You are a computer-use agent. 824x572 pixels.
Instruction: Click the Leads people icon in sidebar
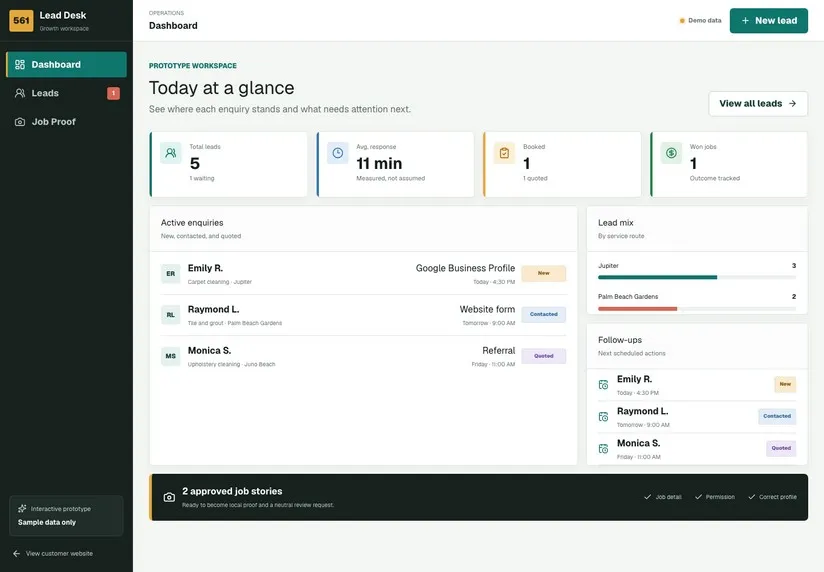point(20,93)
